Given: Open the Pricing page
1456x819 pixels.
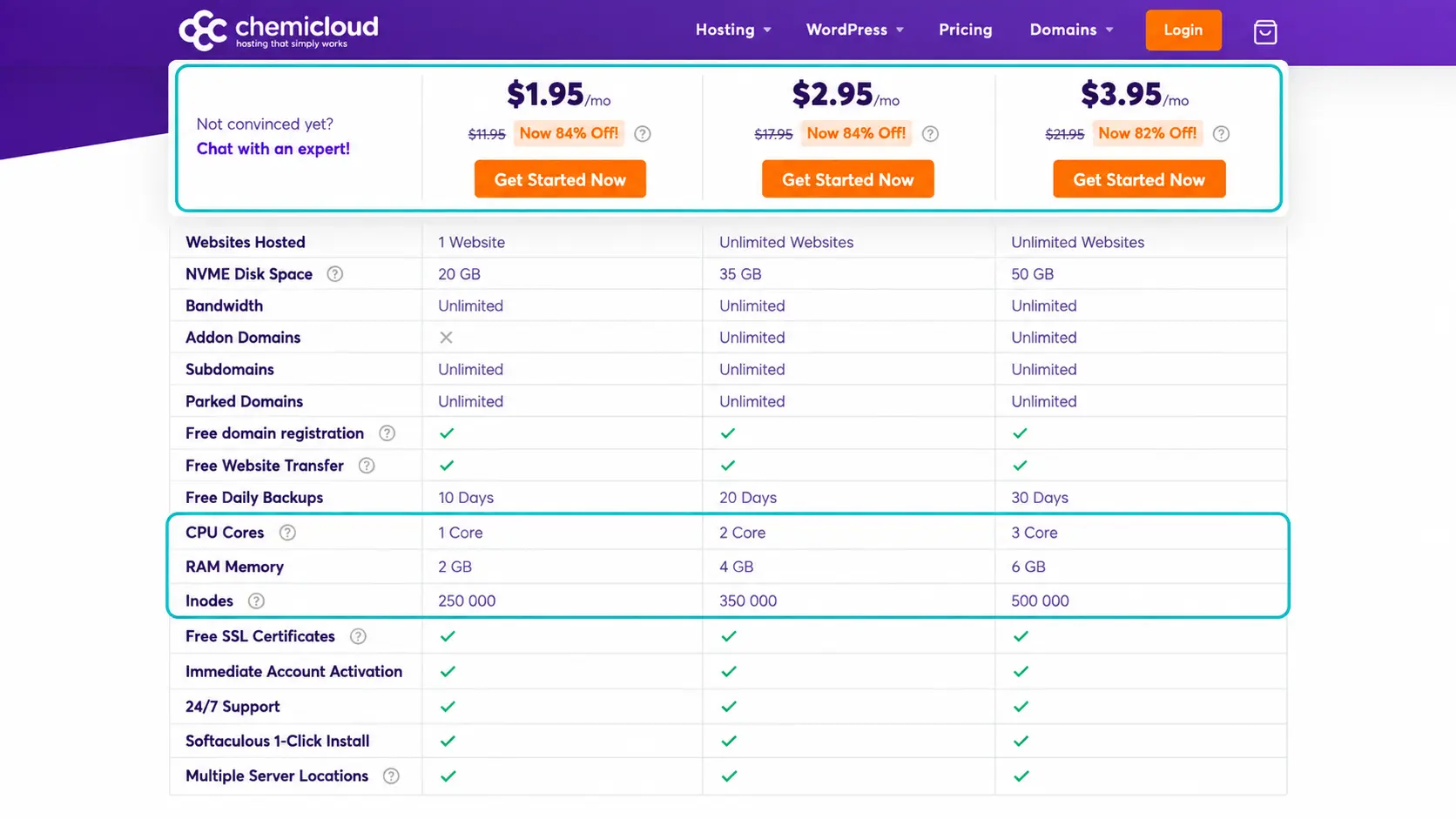Looking at the screenshot, I should 965,30.
